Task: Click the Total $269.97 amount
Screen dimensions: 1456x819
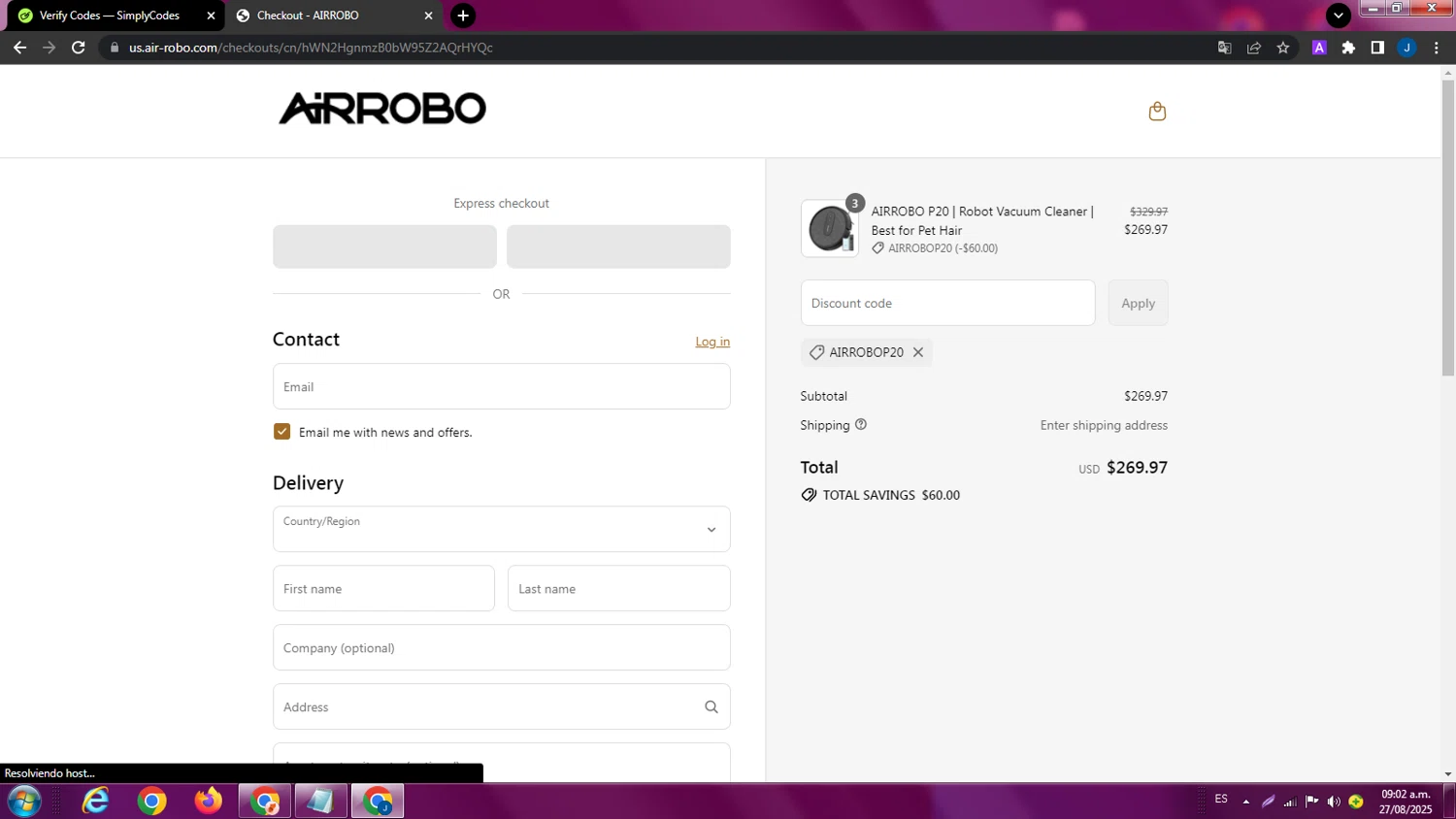Action: click(x=1137, y=467)
